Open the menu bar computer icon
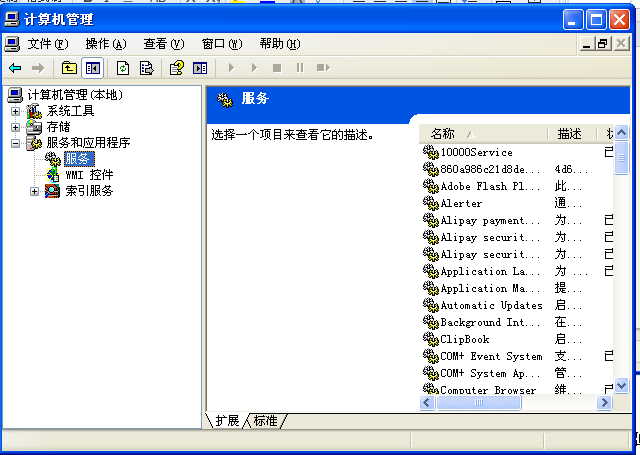The width and height of the screenshot is (640, 455). [12, 44]
